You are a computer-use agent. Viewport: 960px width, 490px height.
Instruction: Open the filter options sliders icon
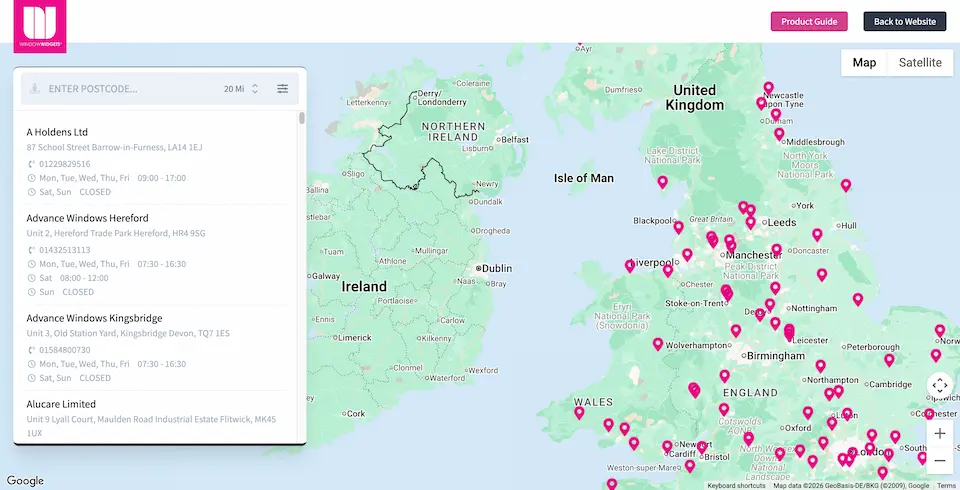(282, 89)
